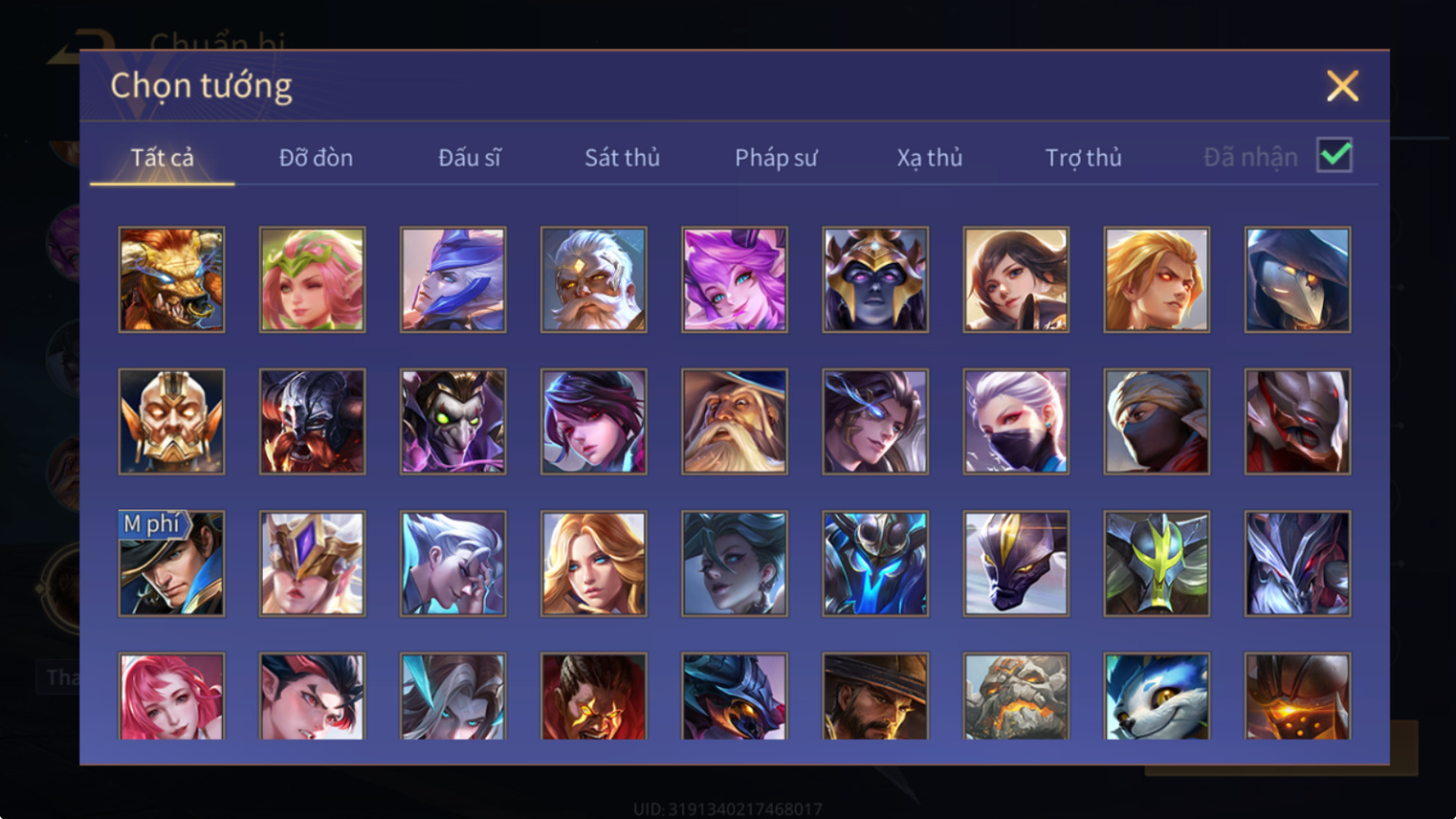Image resolution: width=1456 pixels, height=819 pixels.
Task: Select the purple-haired girl hero portrait
Action: (x=734, y=279)
